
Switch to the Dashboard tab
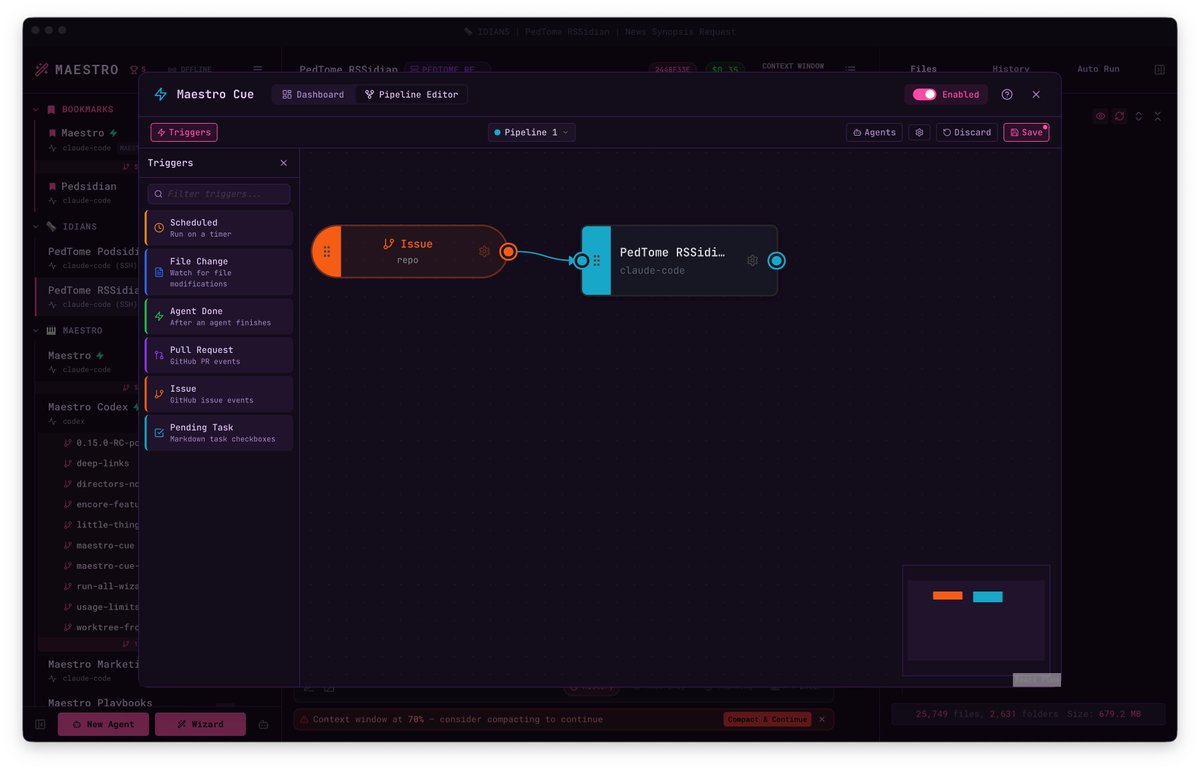(313, 94)
